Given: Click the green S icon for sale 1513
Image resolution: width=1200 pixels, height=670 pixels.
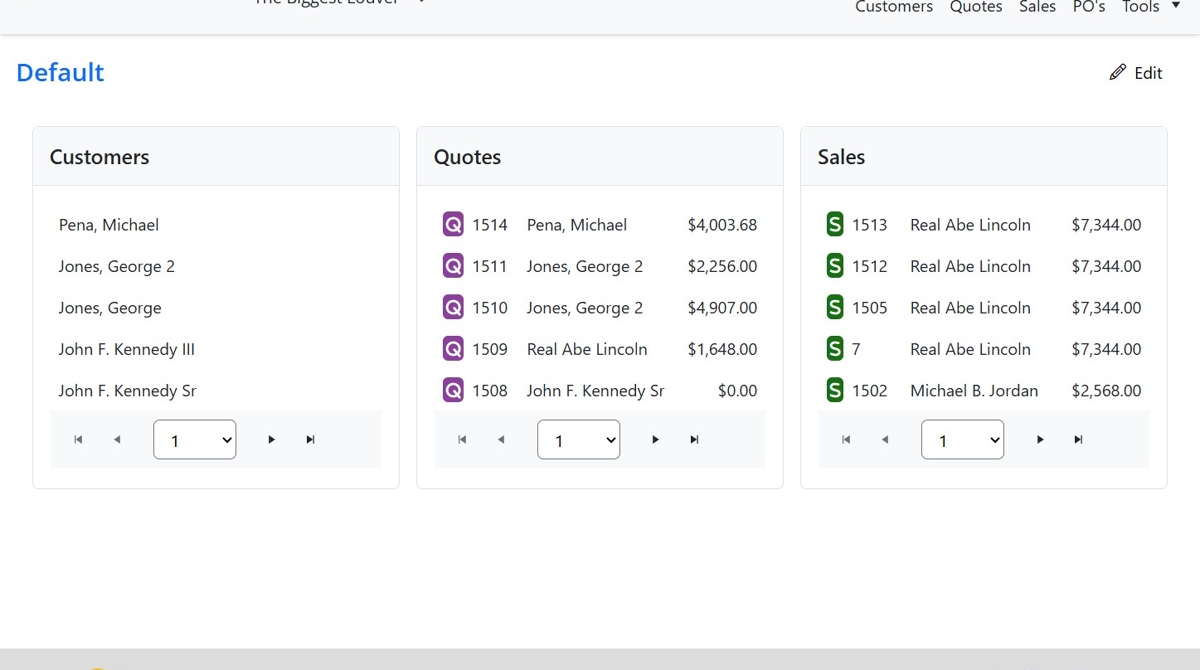Looking at the screenshot, I should [835, 225].
